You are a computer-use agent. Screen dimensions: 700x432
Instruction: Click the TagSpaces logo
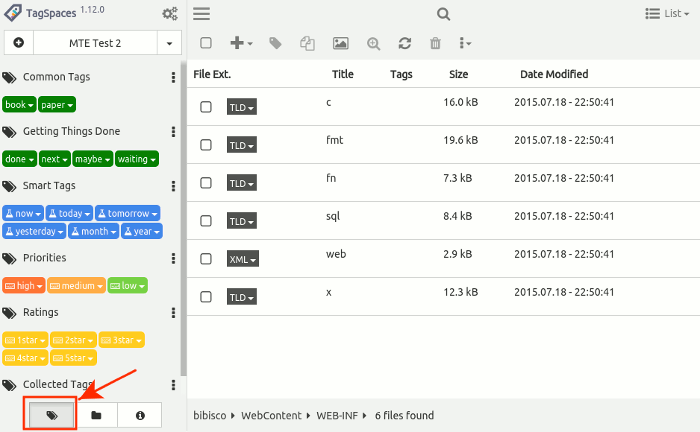13,13
